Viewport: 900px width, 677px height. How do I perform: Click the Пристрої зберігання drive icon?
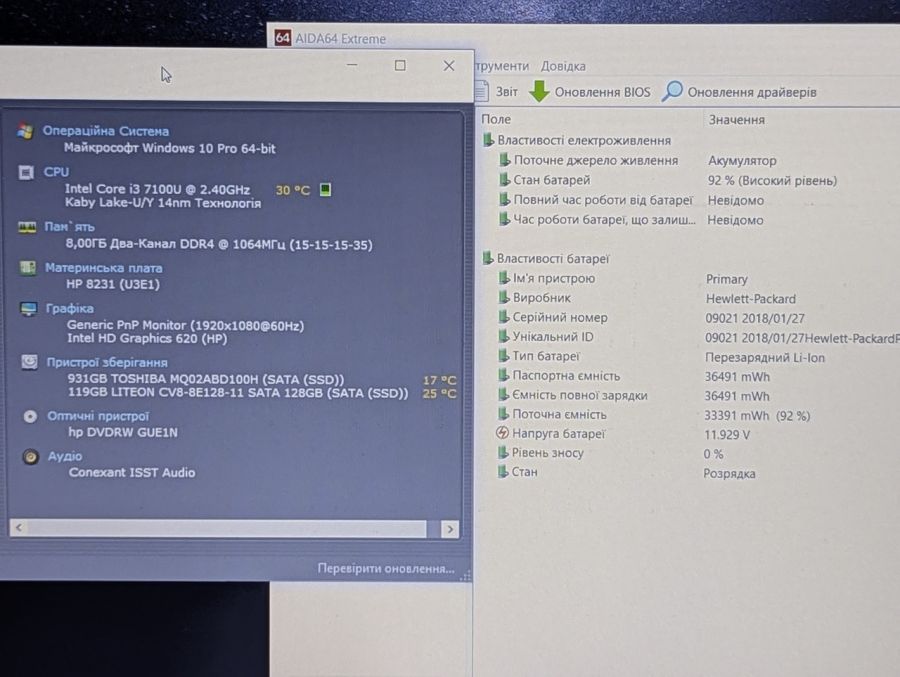[x=30, y=362]
